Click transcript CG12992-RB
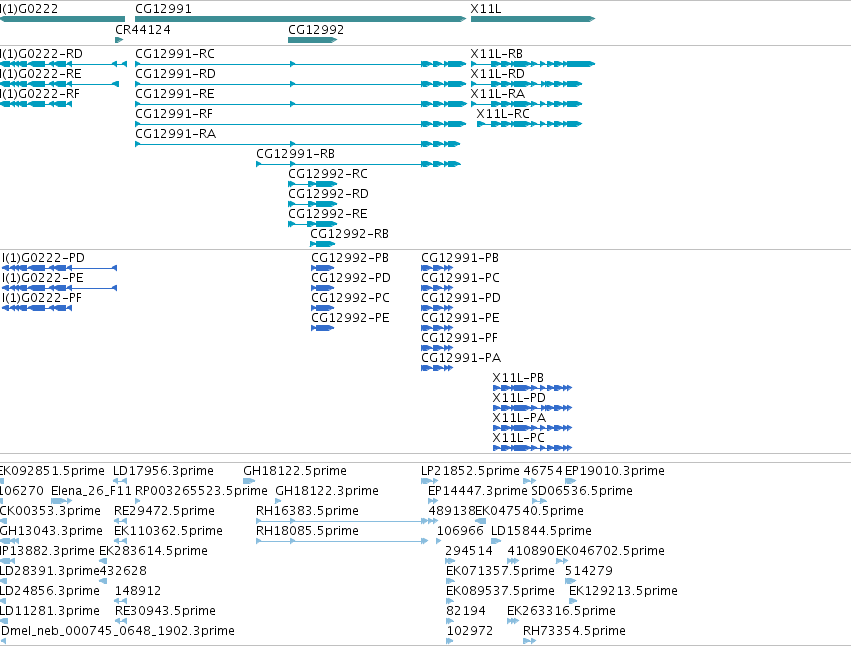Screen dimensions: 851x646 [x=322, y=244]
